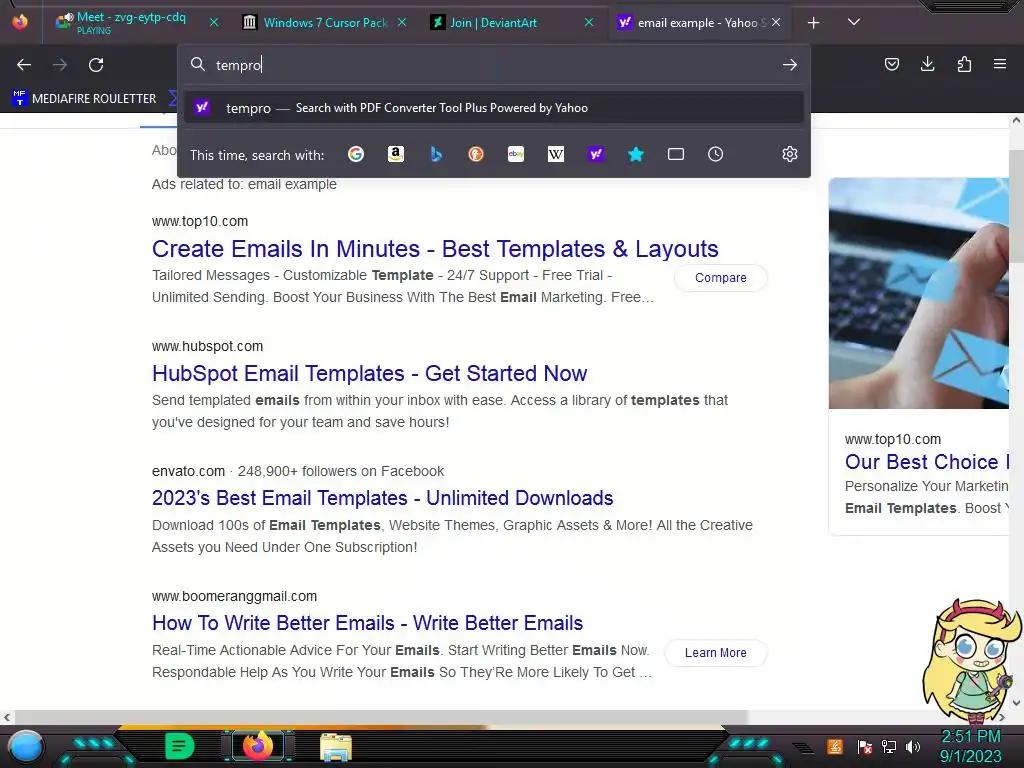Click the network tray icon
Image resolution: width=1024 pixels, height=768 pixels.
pos(889,746)
